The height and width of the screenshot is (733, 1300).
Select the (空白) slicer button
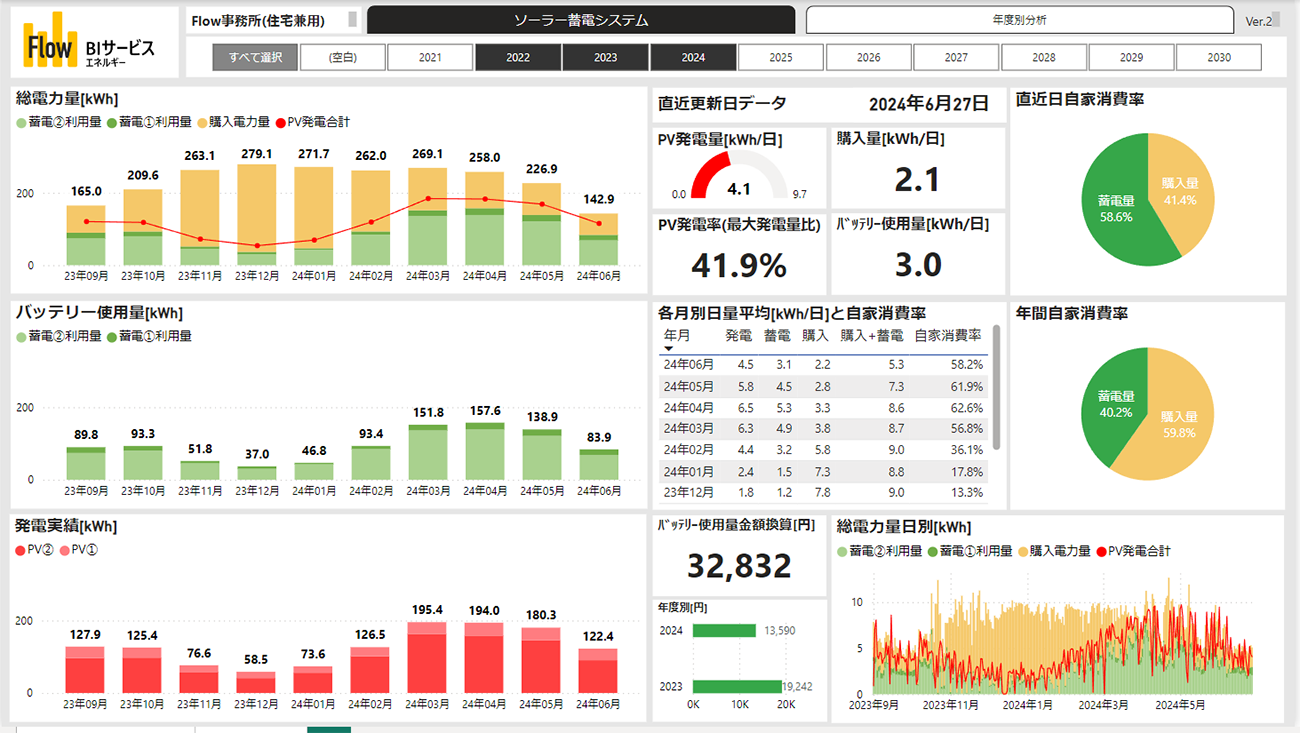(x=343, y=58)
